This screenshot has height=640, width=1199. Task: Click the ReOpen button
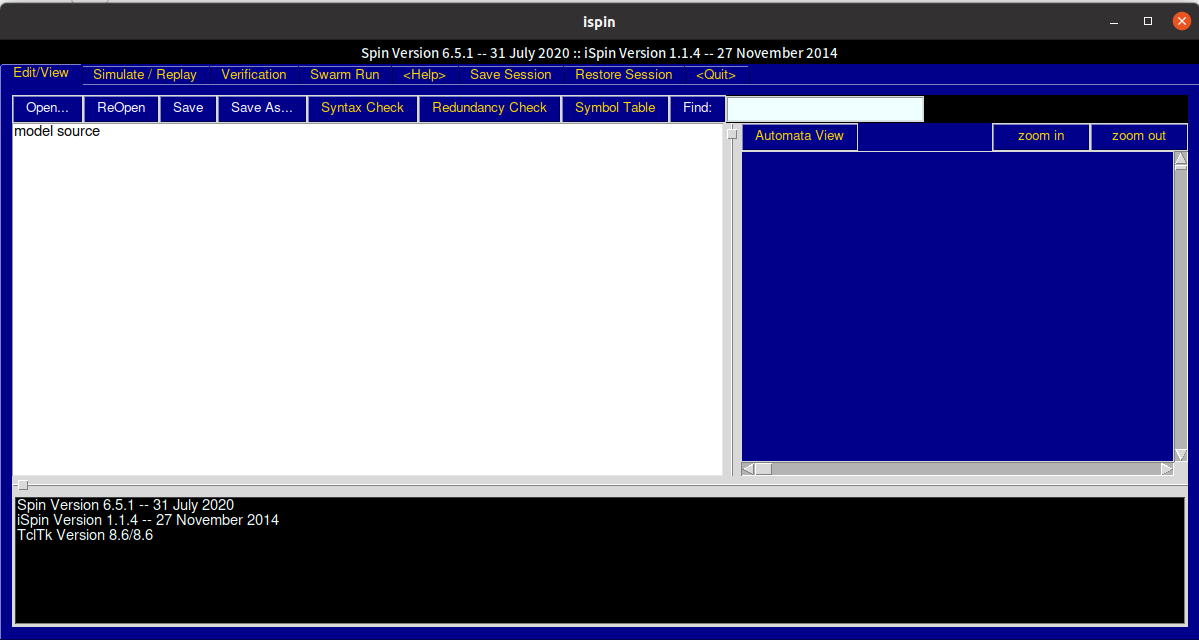point(122,109)
